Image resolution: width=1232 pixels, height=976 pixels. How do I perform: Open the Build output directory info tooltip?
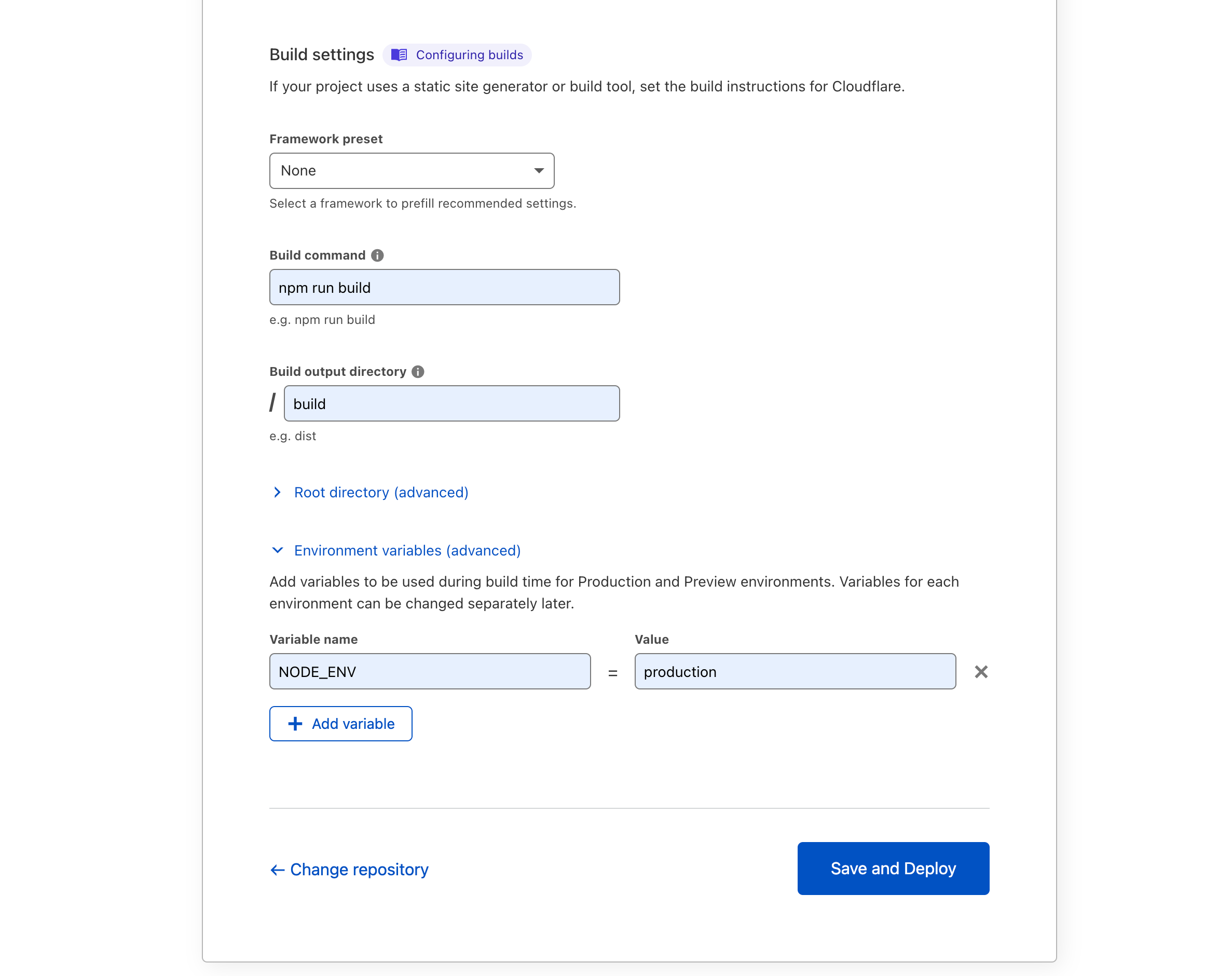click(418, 371)
